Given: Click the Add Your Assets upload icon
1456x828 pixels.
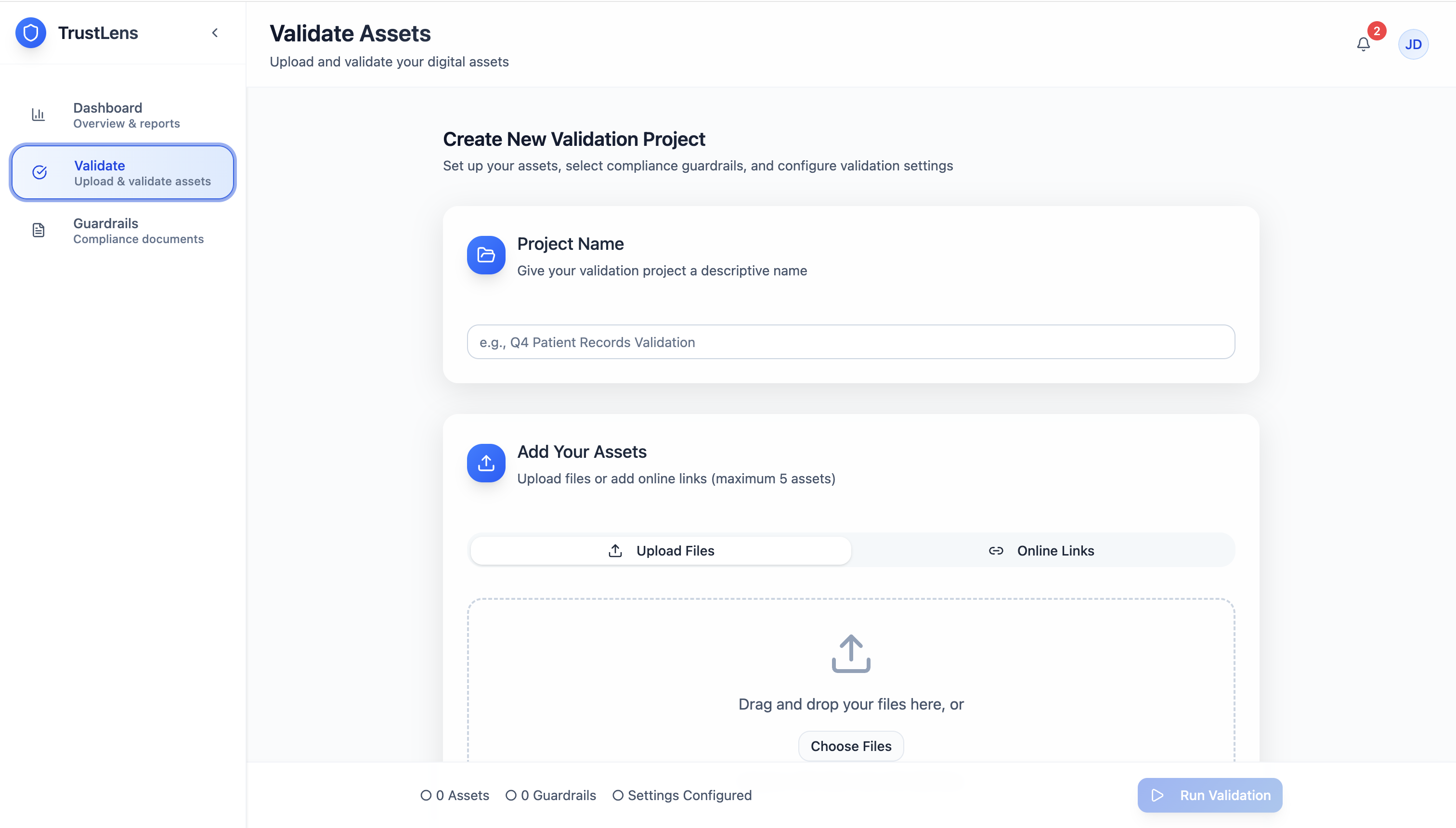Looking at the screenshot, I should pyautogui.click(x=486, y=463).
